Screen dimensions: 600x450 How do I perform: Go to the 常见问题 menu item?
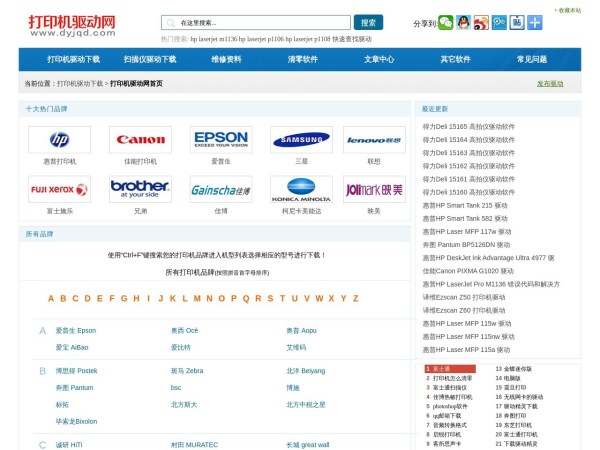click(531, 59)
